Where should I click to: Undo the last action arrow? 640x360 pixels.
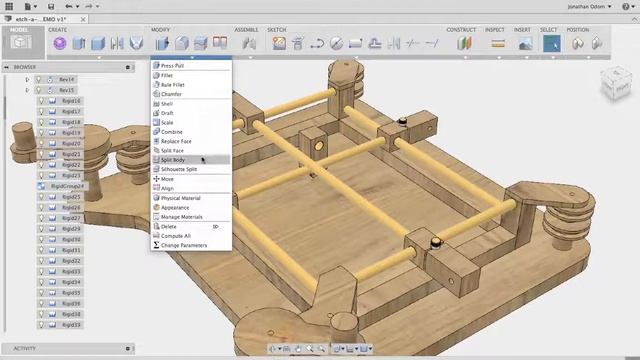(69, 6)
